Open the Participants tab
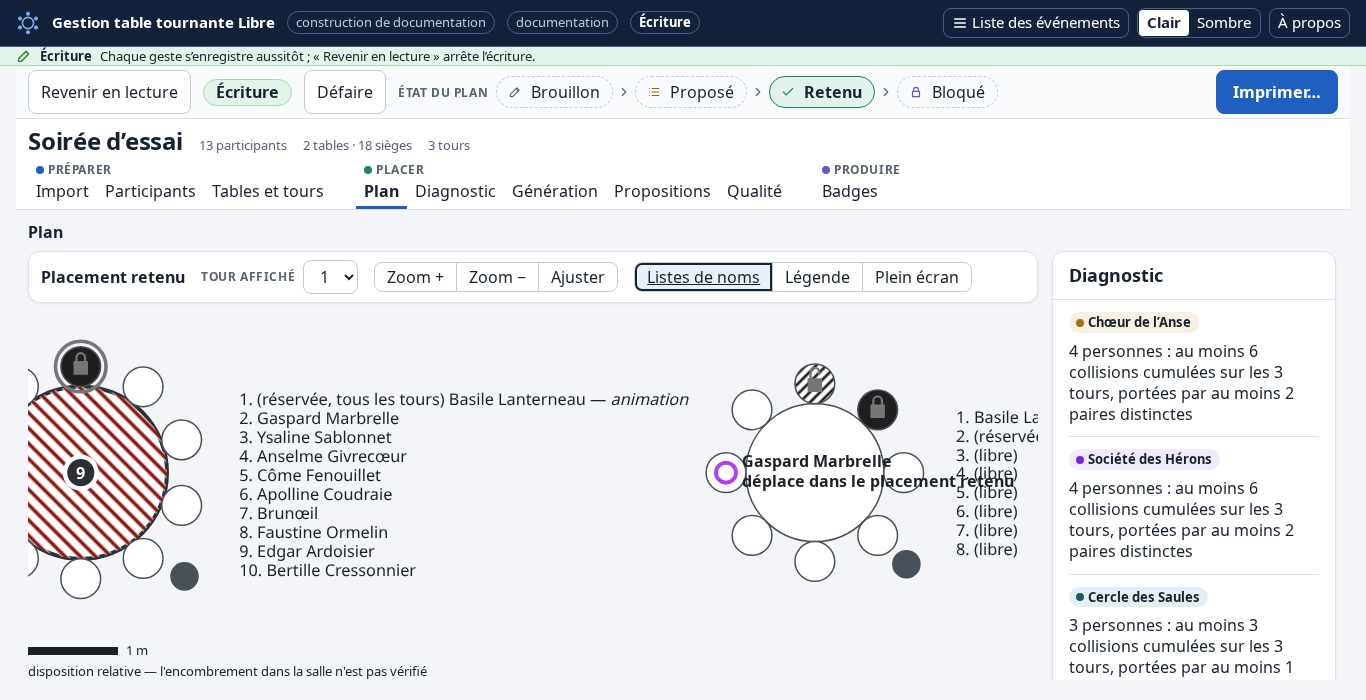This screenshot has width=1366, height=700. pyautogui.click(x=150, y=191)
